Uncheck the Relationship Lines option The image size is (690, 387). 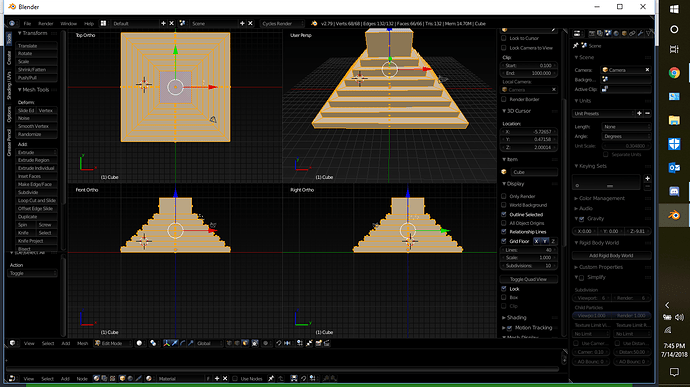click(x=504, y=232)
